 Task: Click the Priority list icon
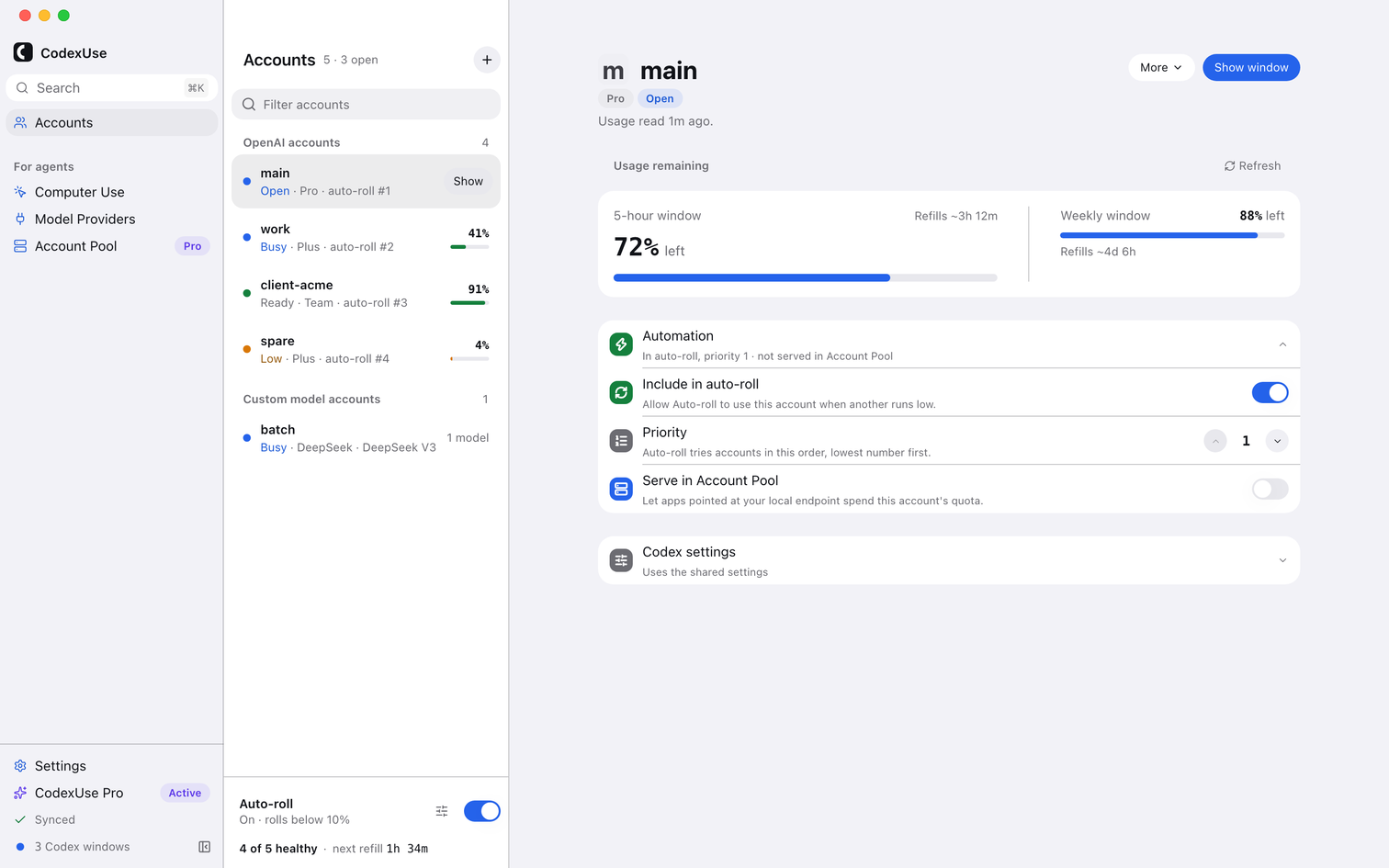621,441
